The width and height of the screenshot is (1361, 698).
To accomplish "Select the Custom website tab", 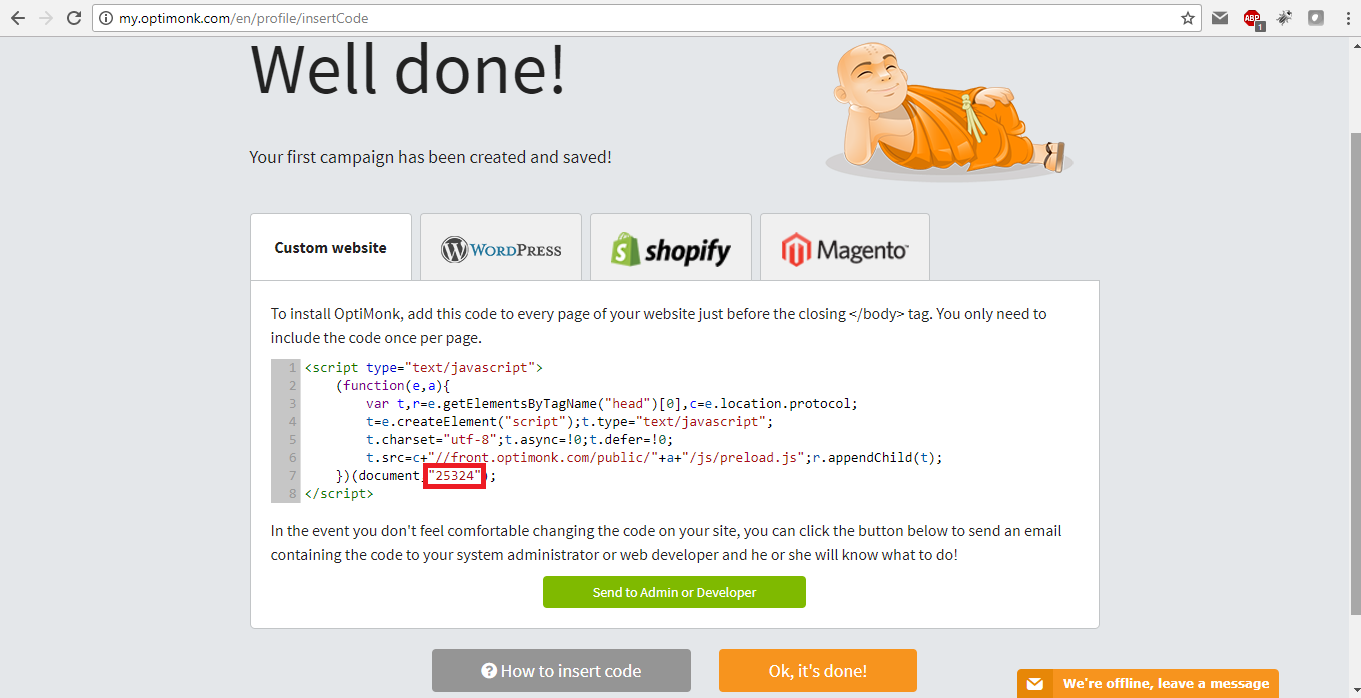I will pyautogui.click(x=331, y=247).
